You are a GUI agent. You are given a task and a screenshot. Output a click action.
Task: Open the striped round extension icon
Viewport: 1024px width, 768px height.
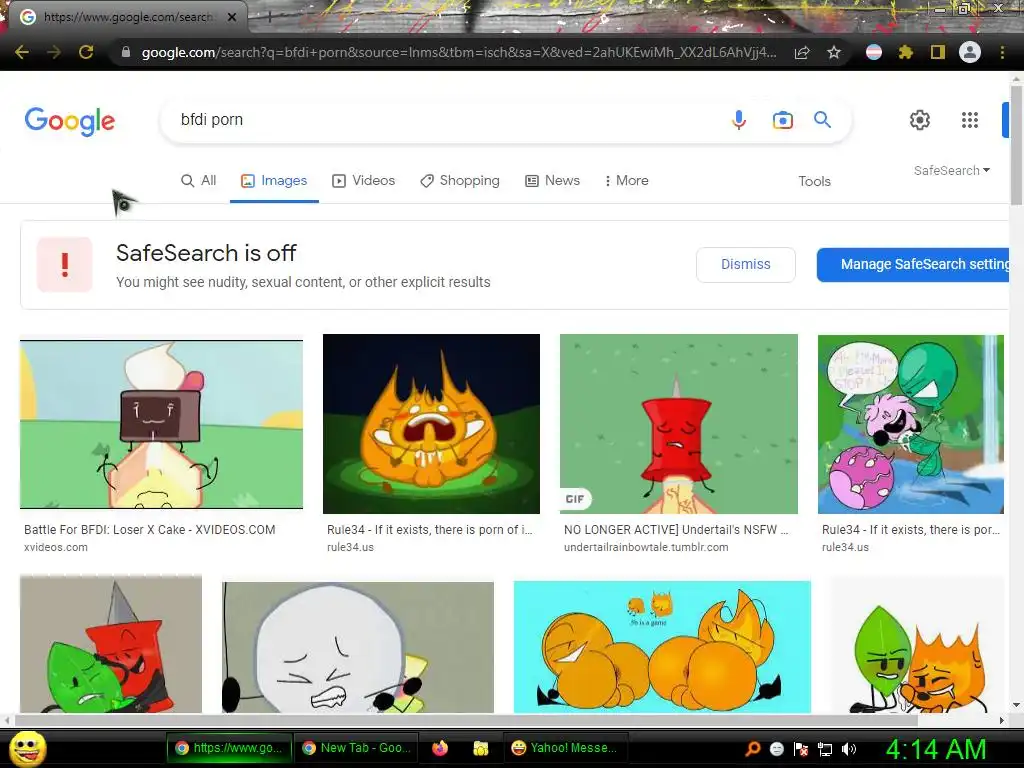(873, 52)
